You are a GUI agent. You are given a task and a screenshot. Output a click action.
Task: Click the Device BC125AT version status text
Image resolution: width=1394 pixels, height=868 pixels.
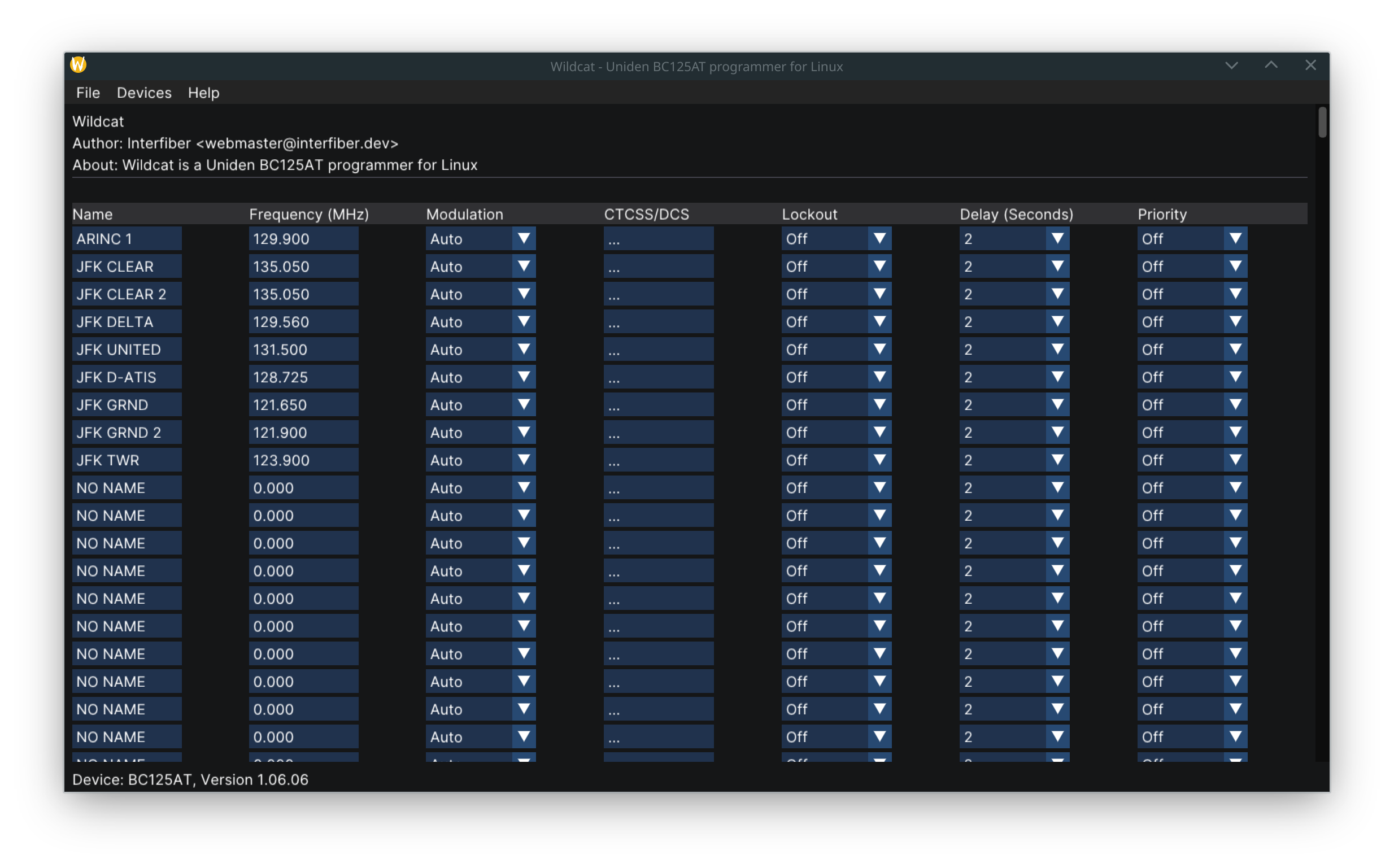click(x=190, y=779)
